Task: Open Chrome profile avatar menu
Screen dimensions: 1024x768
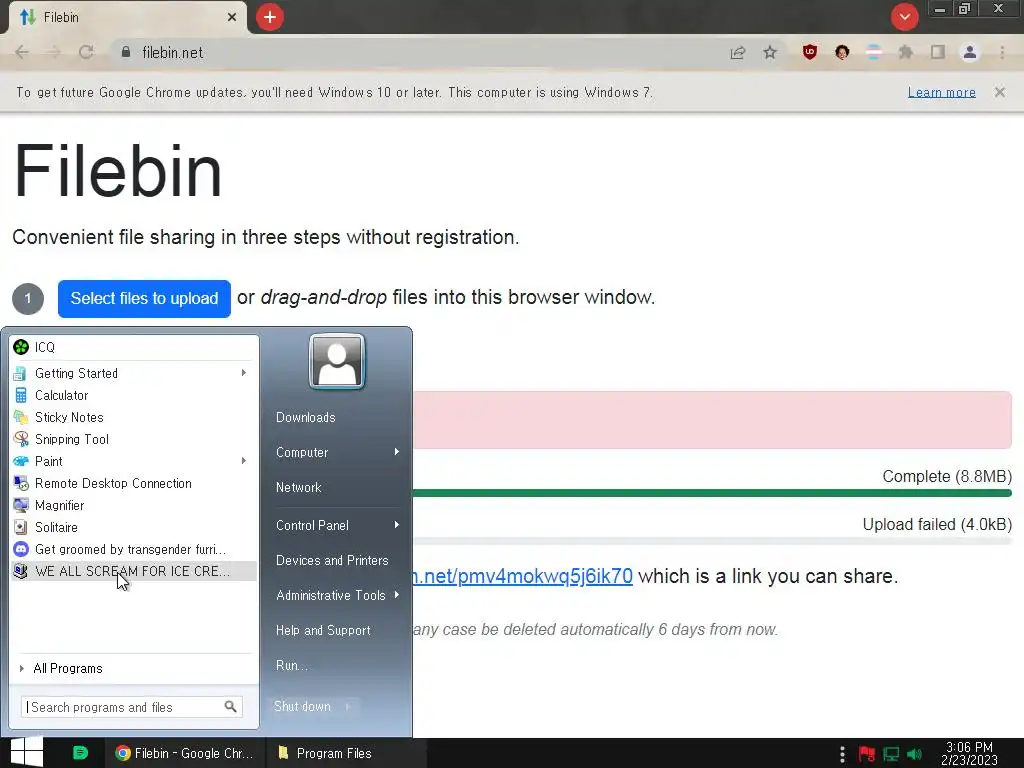Action: pos(970,52)
